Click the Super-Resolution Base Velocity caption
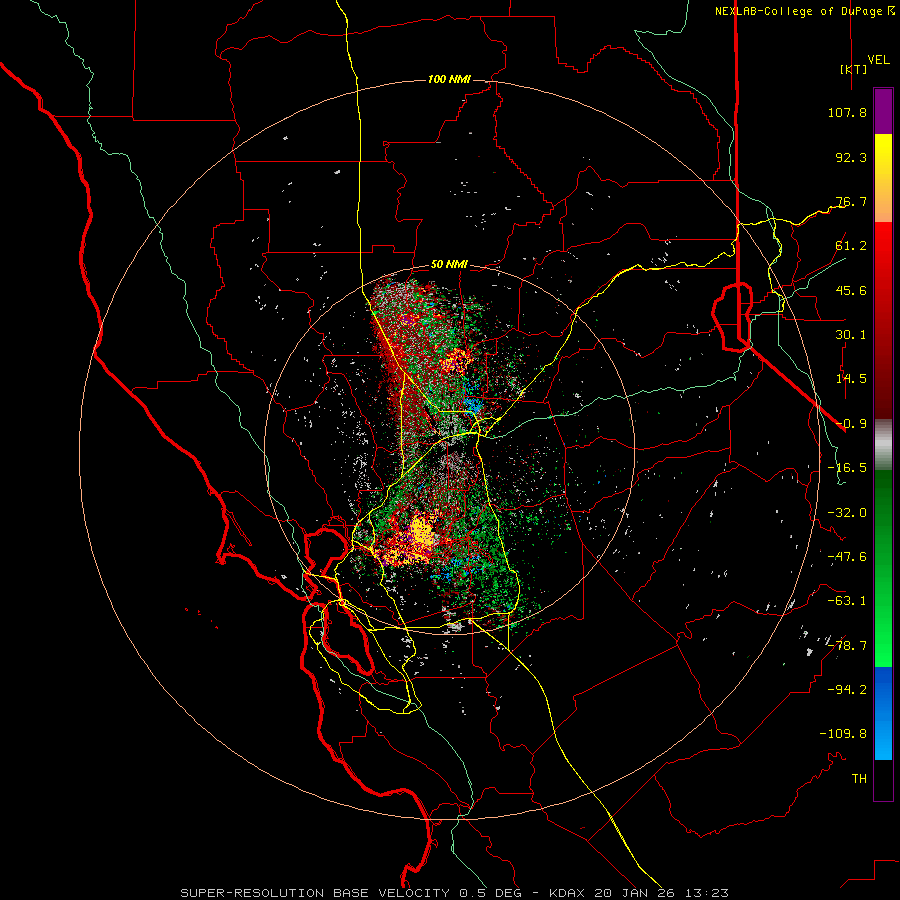The height and width of the screenshot is (900, 900). point(455,893)
